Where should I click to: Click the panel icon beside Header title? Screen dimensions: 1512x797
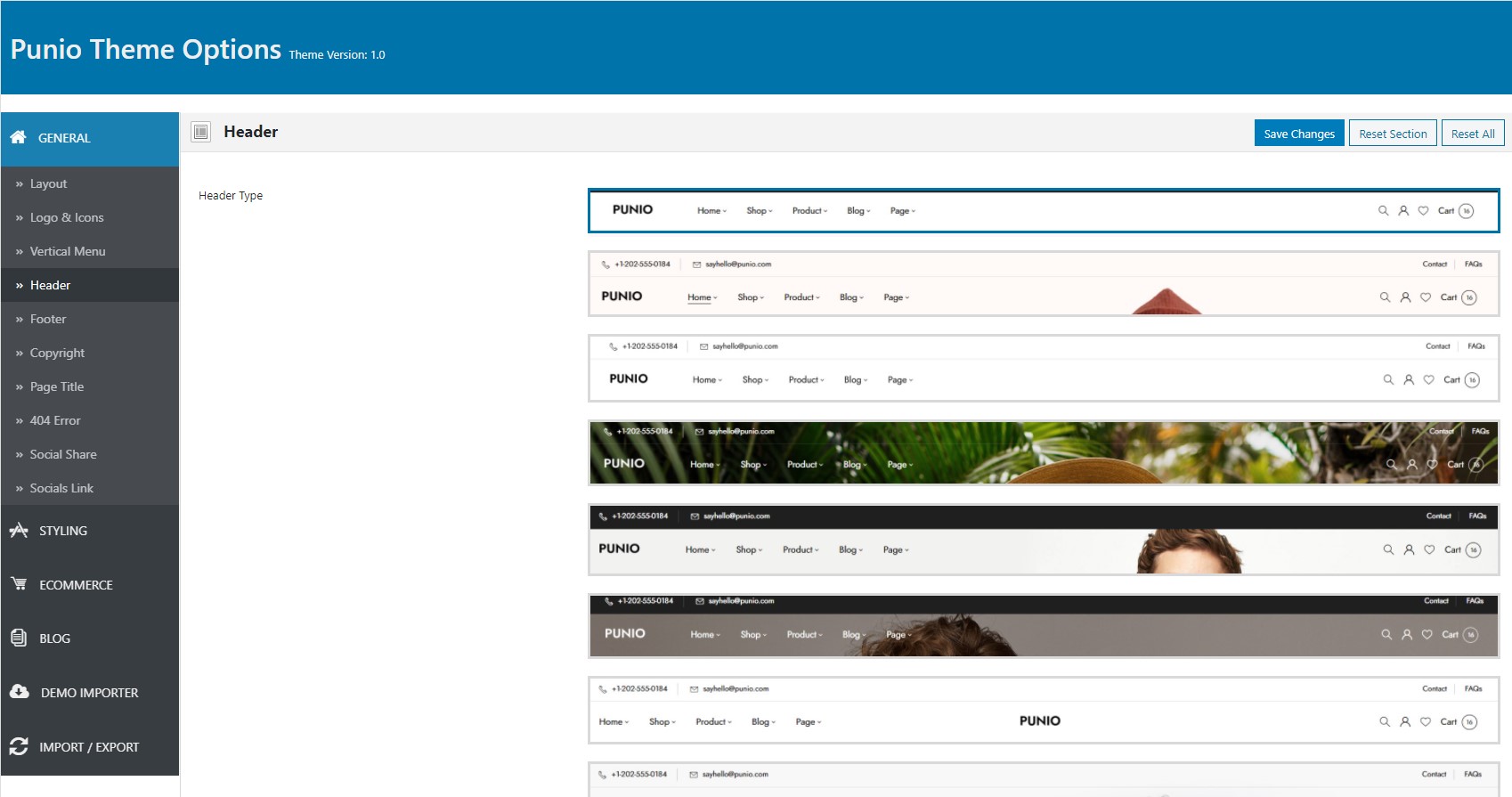(x=201, y=132)
